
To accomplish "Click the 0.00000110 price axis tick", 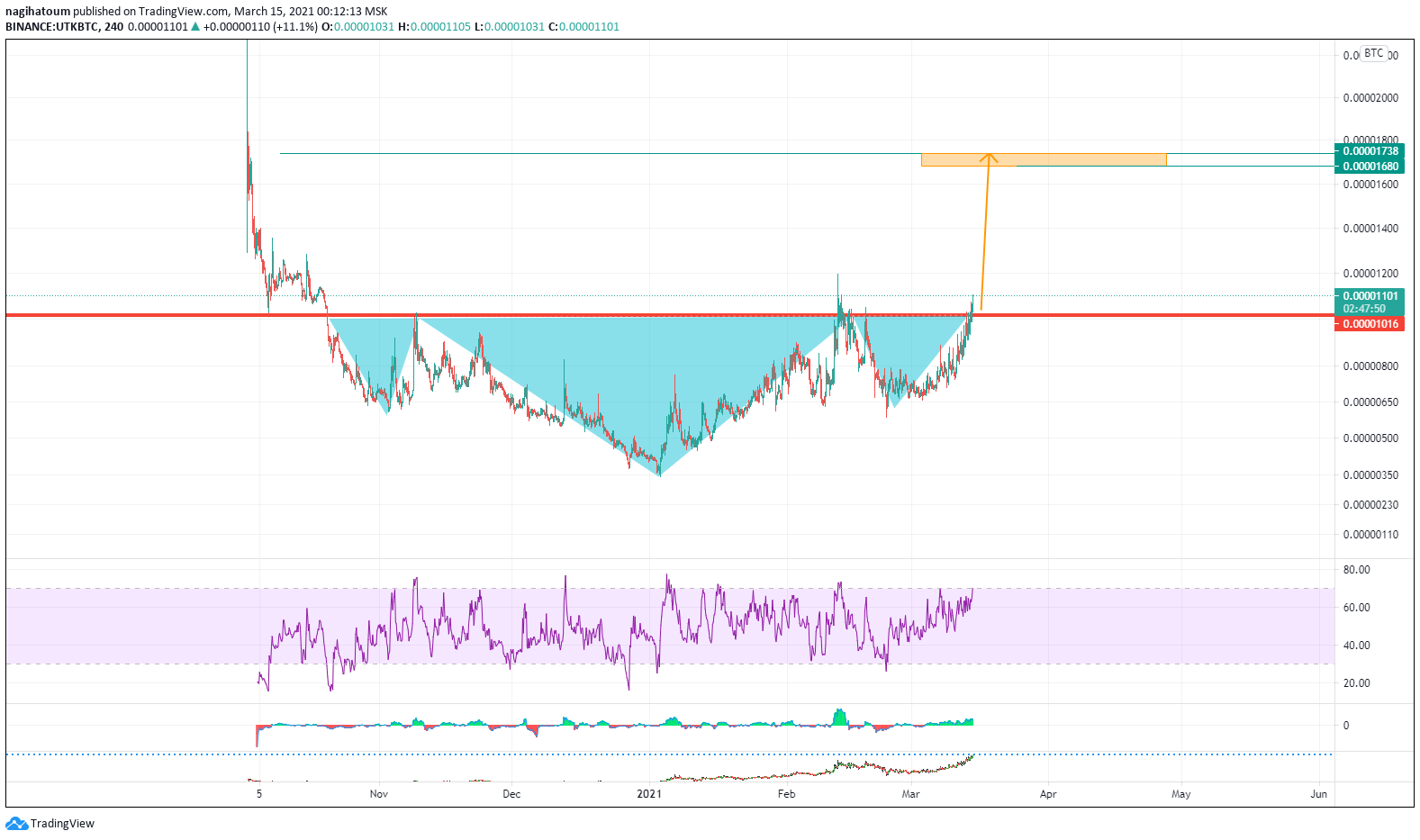I will [1370, 535].
